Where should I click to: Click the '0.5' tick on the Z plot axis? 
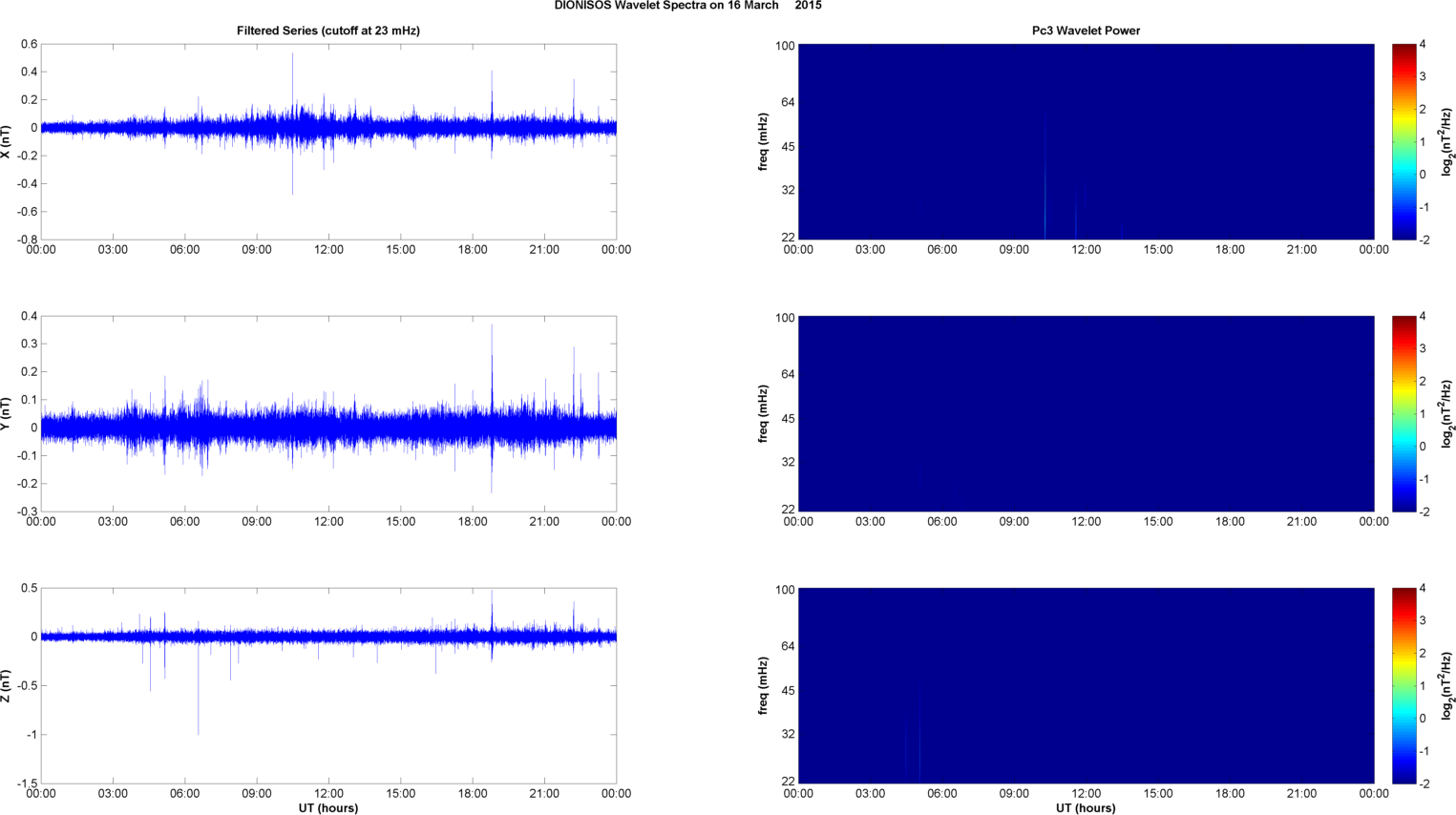[x=29, y=588]
